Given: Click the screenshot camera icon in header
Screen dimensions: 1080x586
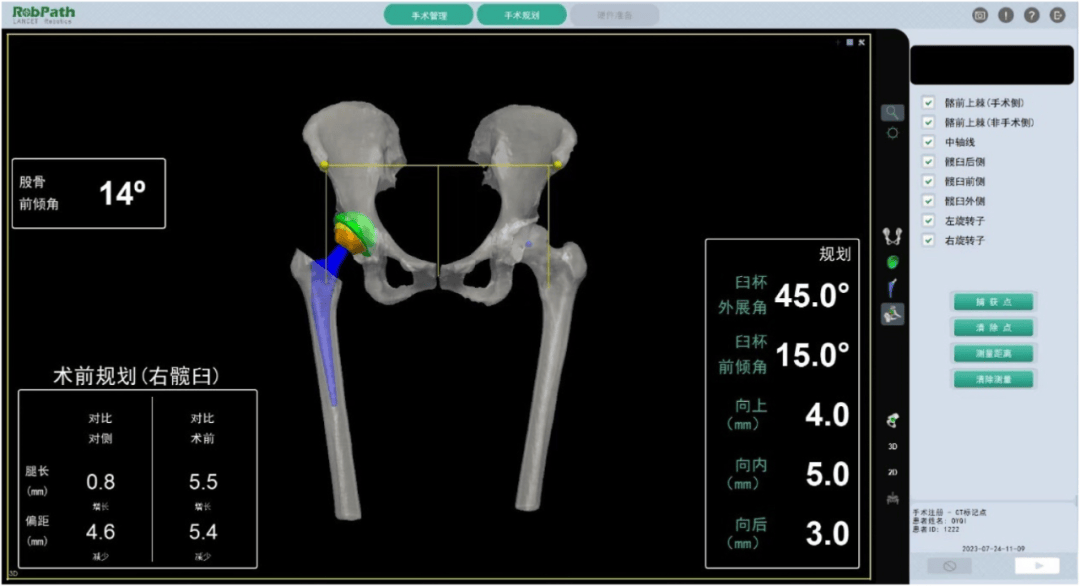Looking at the screenshot, I should (x=980, y=15).
